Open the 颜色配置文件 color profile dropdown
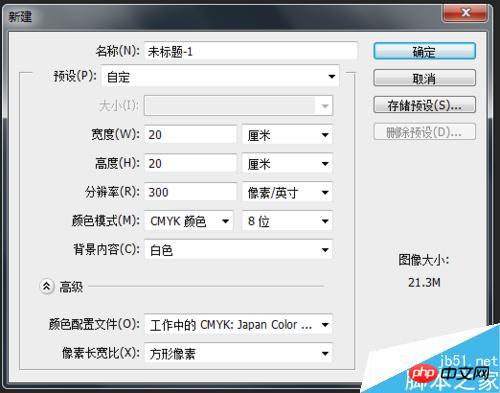 click(238, 324)
